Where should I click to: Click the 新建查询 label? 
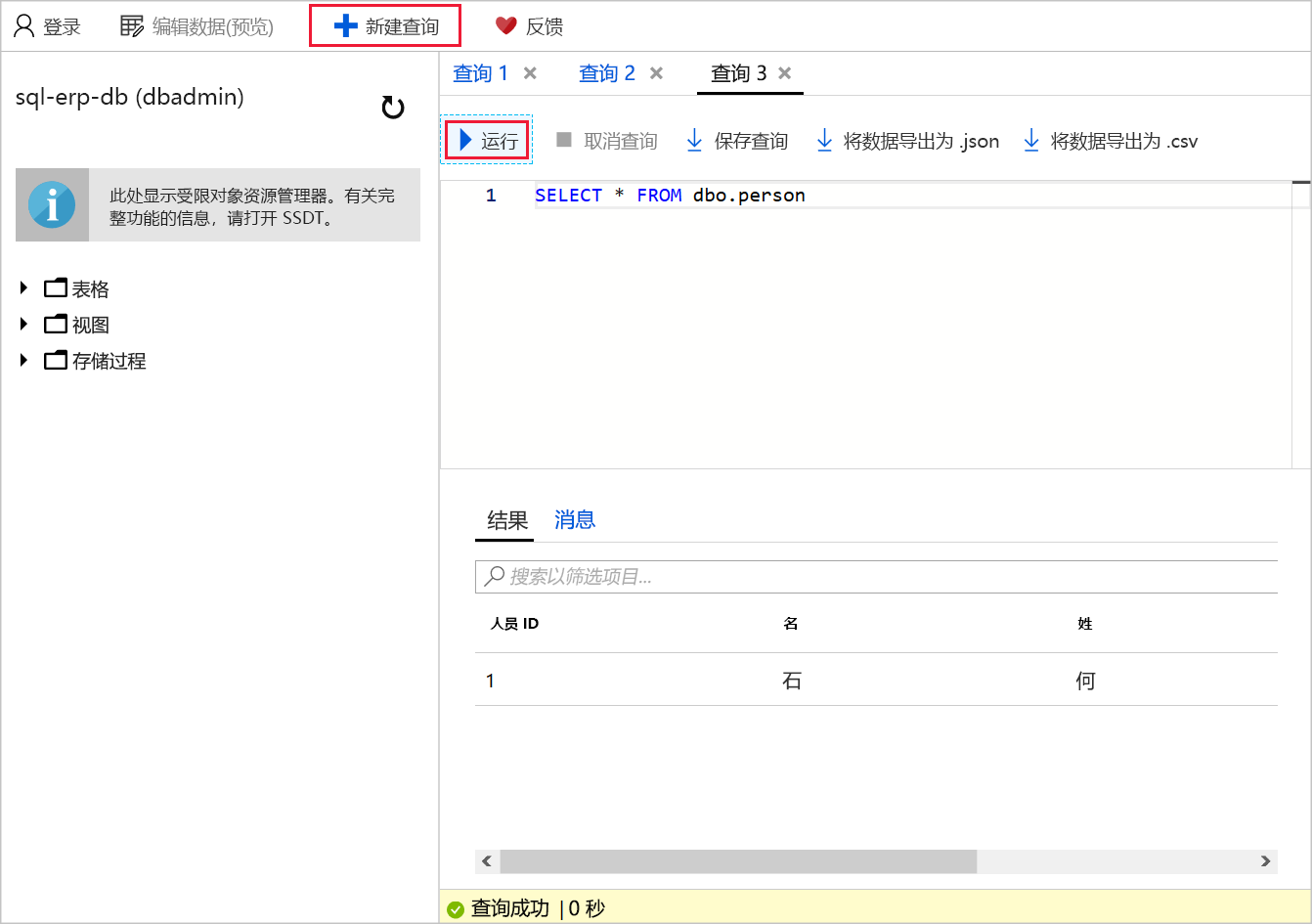[x=402, y=27]
